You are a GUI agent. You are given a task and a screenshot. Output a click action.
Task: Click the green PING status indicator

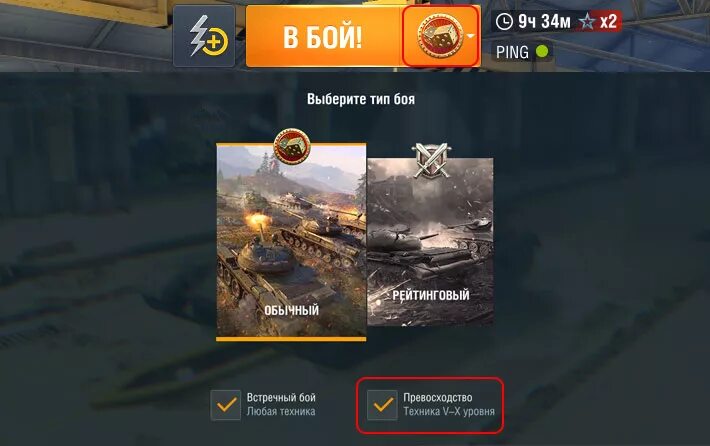(x=542, y=52)
